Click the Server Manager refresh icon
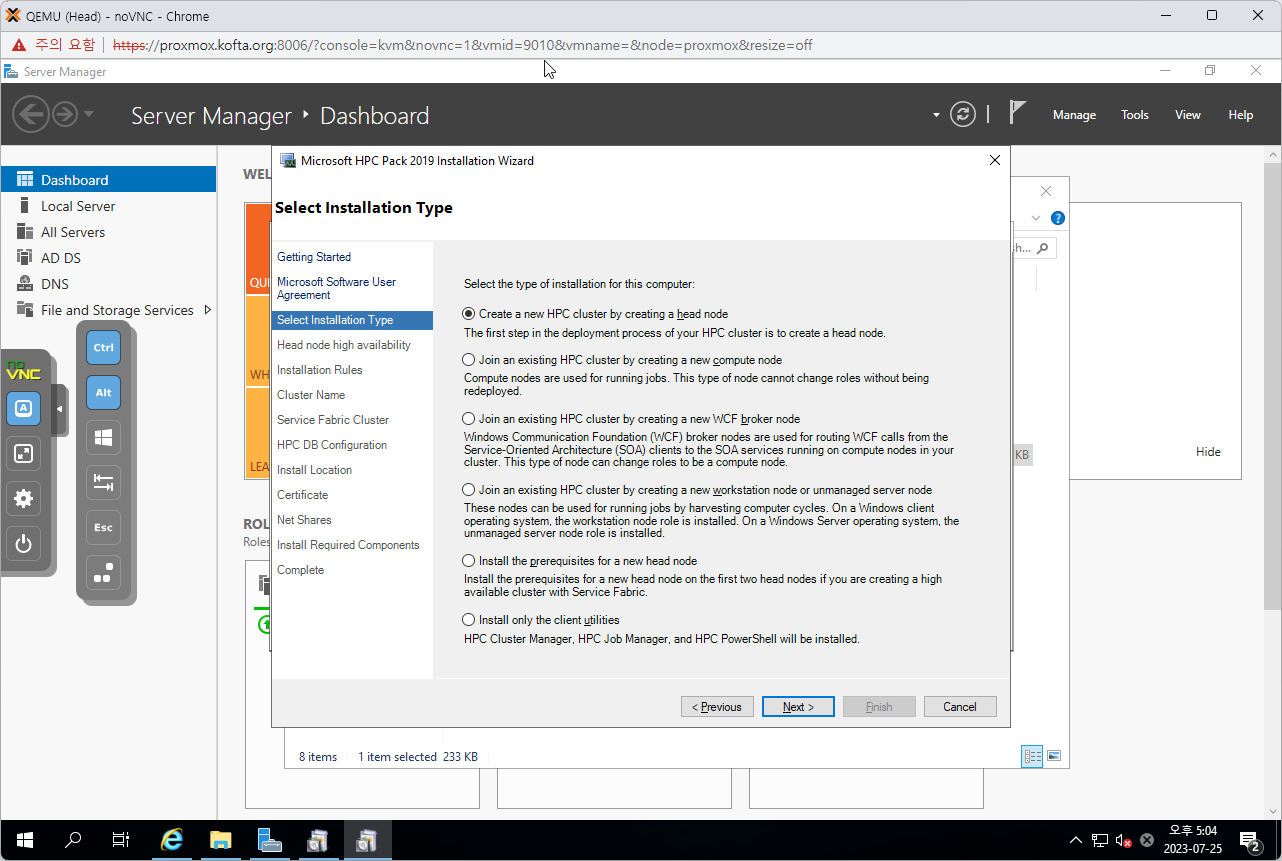The width and height of the screenshot is (1282, 861). coord(962,114)
